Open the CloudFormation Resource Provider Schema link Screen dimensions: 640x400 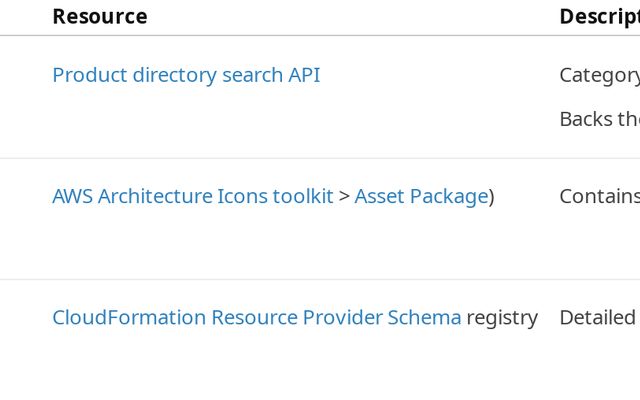256,318
